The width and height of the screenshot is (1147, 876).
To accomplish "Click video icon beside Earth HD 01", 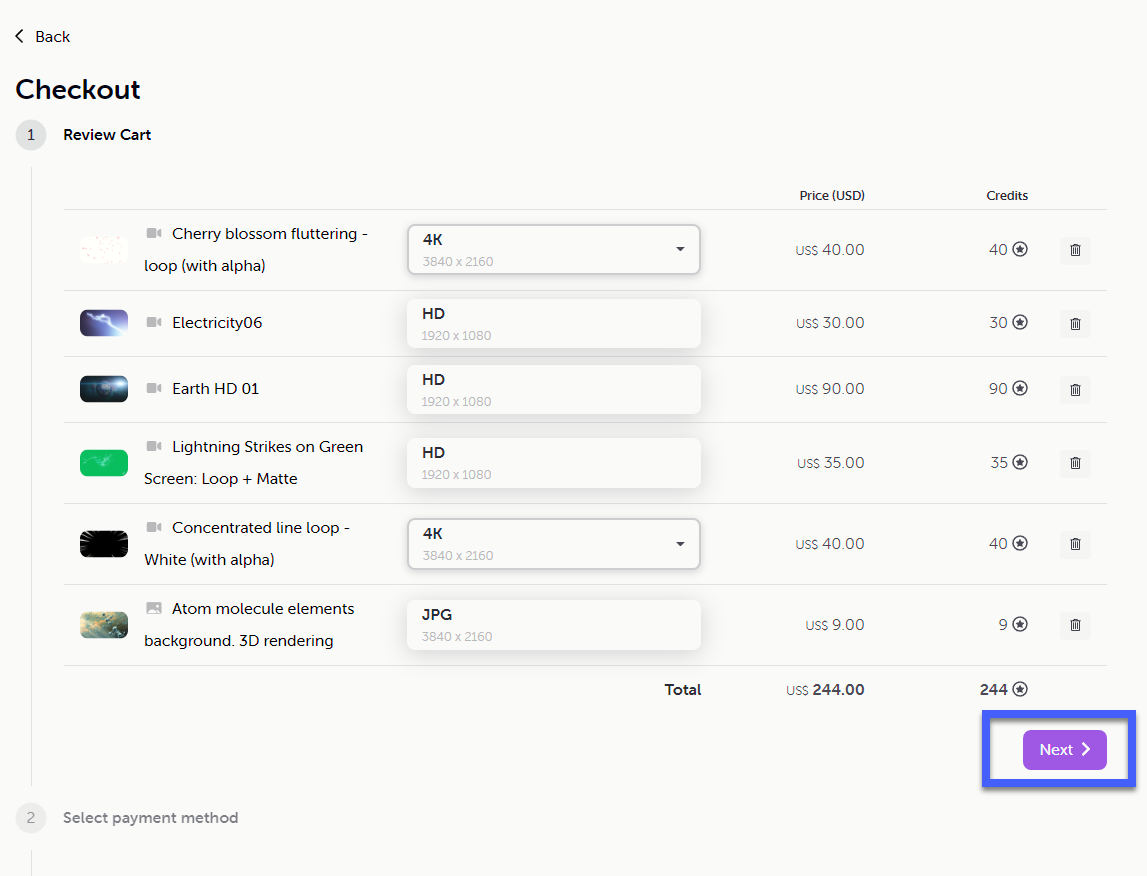I will point(154,388).
